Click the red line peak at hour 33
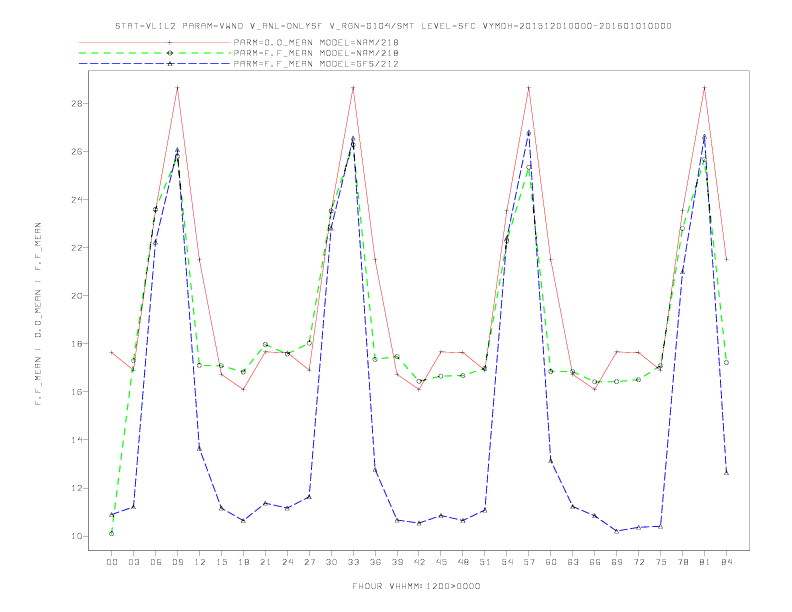 353,88
